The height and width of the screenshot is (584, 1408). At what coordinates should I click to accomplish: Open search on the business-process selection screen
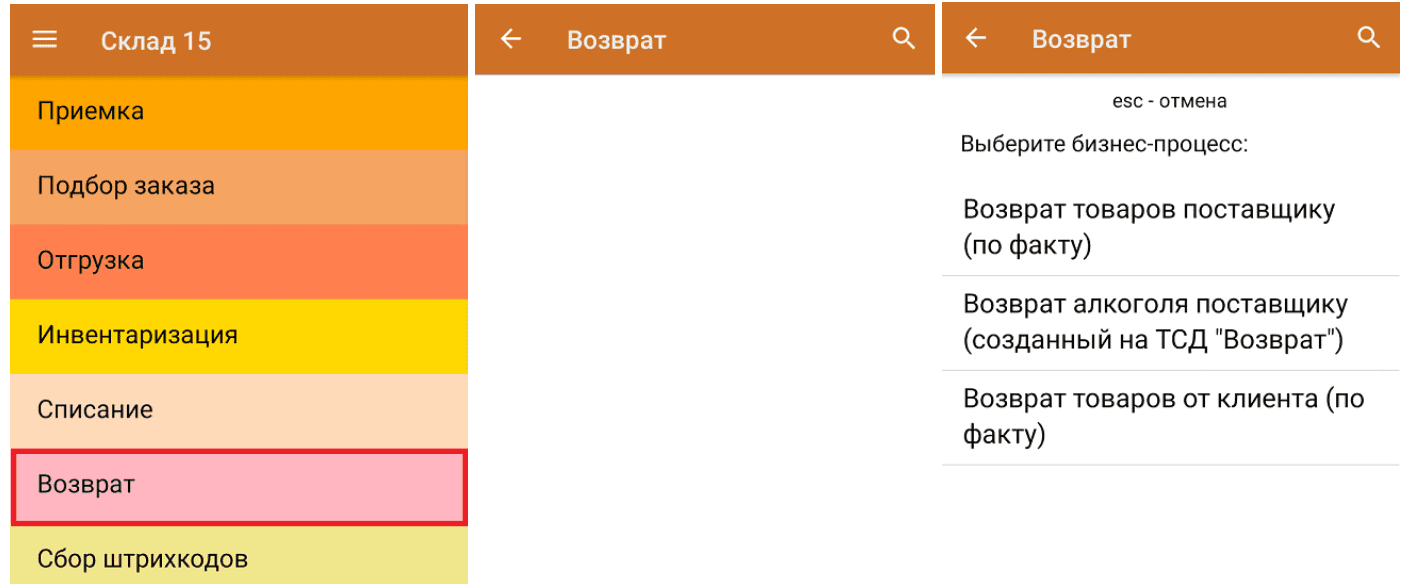tap(1368, 39)
